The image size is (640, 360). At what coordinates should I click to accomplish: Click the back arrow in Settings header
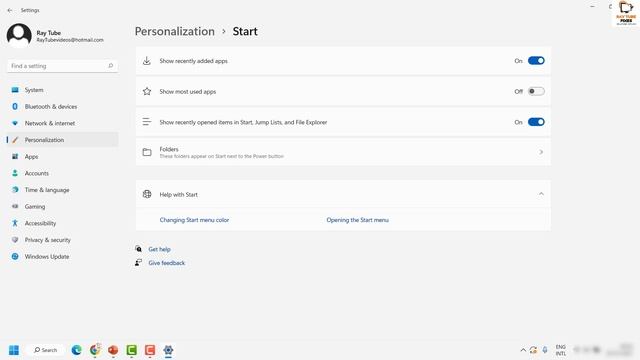point(10,10)
